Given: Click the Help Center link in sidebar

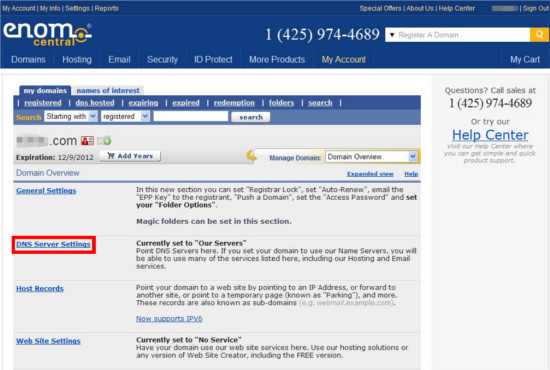Looking at the screenshot, I should (490, 135).
